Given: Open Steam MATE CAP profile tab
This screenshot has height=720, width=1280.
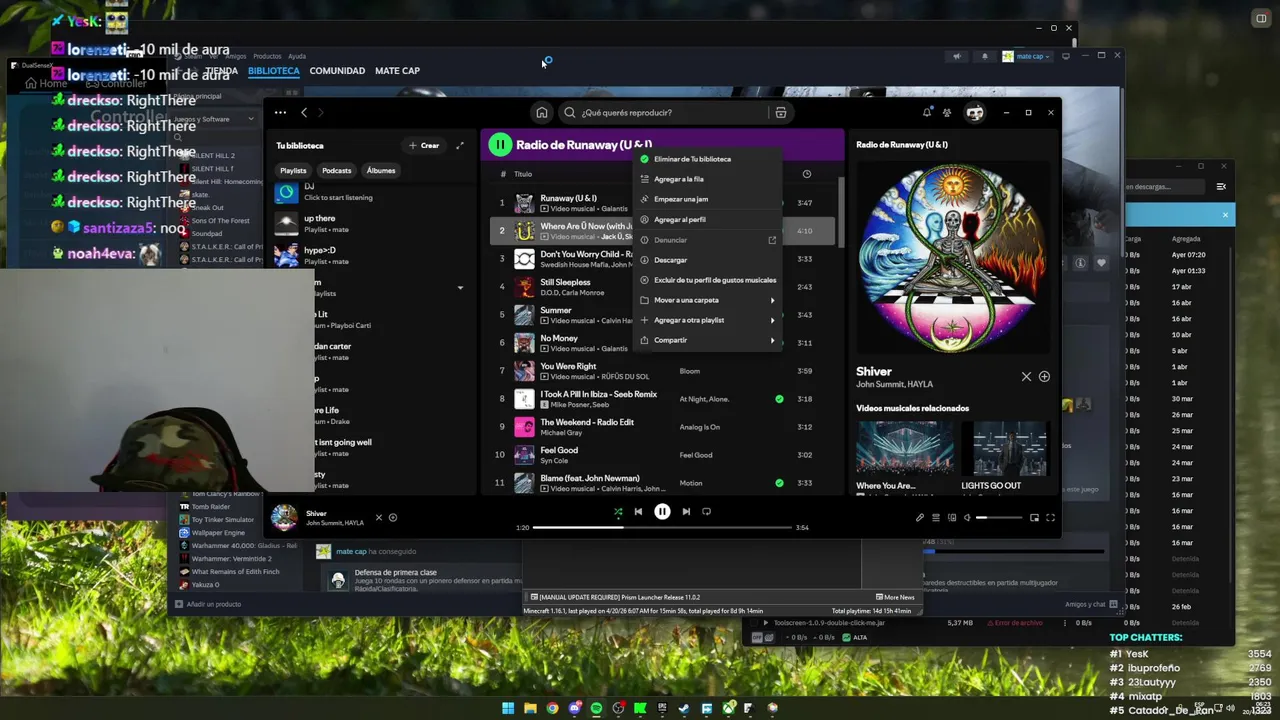Looking at the screenshot, I should pos(397,71).
